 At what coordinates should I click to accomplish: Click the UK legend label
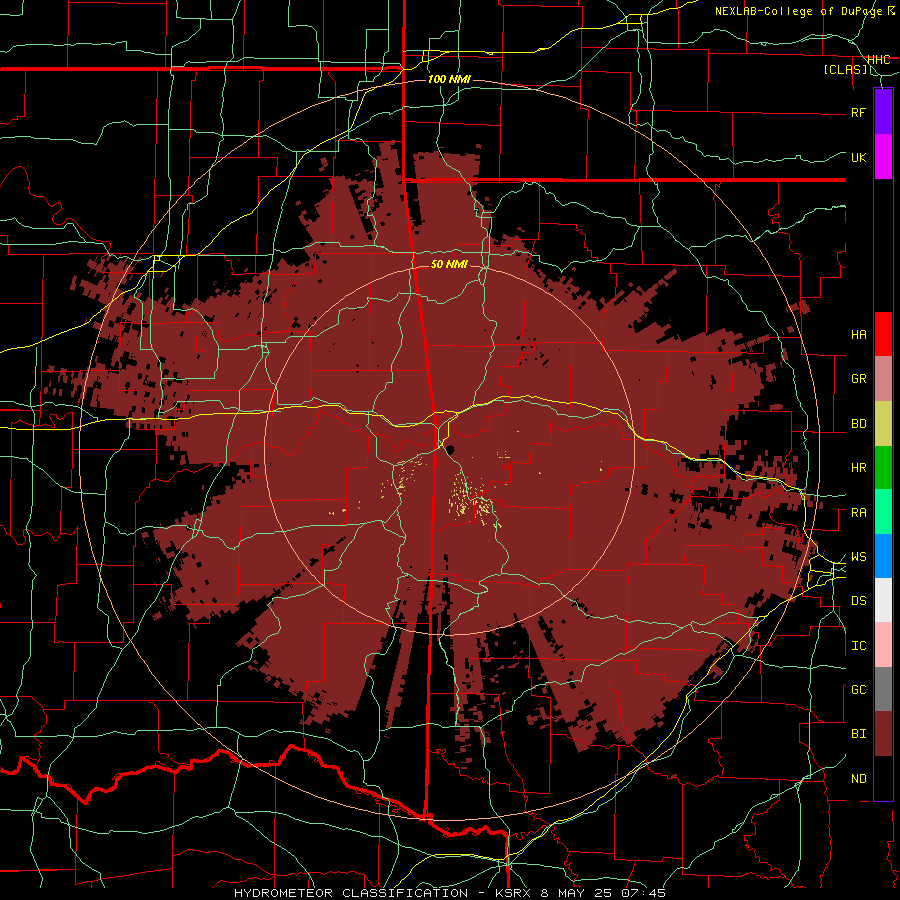[x=859, y=157]
